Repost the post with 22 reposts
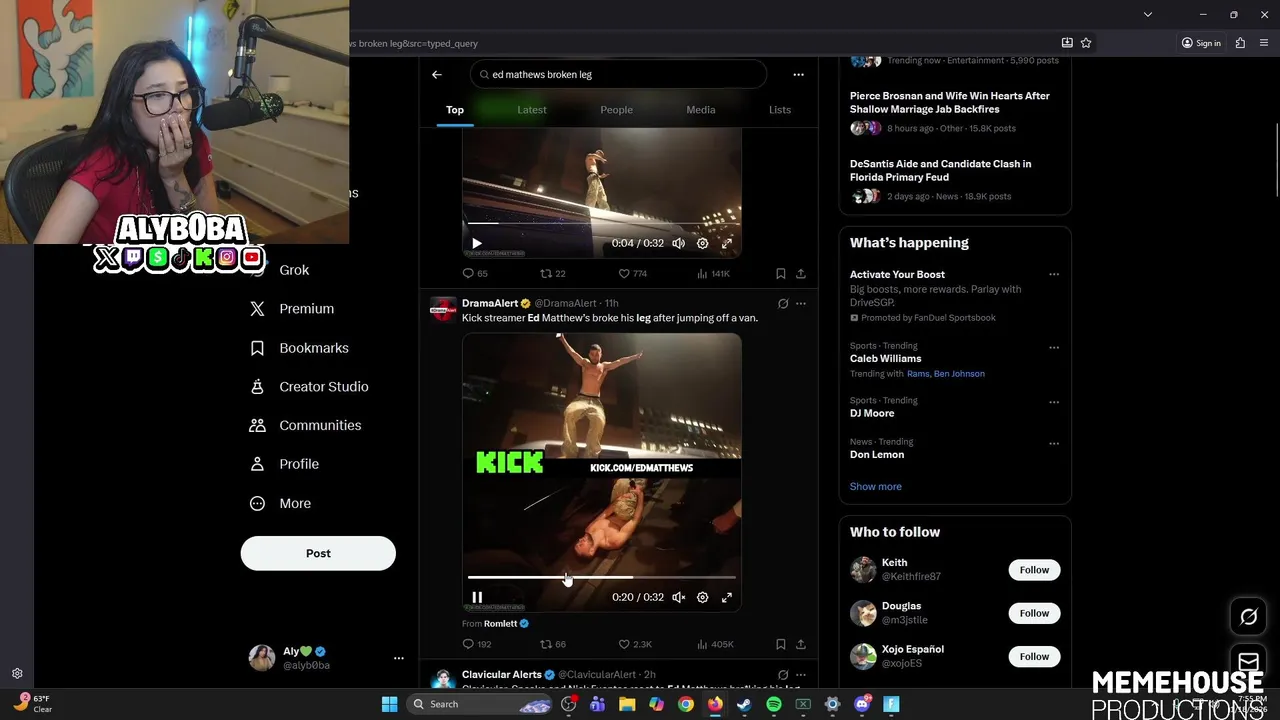Screen dimensions: 1280x720 click(x=553, y=274)
